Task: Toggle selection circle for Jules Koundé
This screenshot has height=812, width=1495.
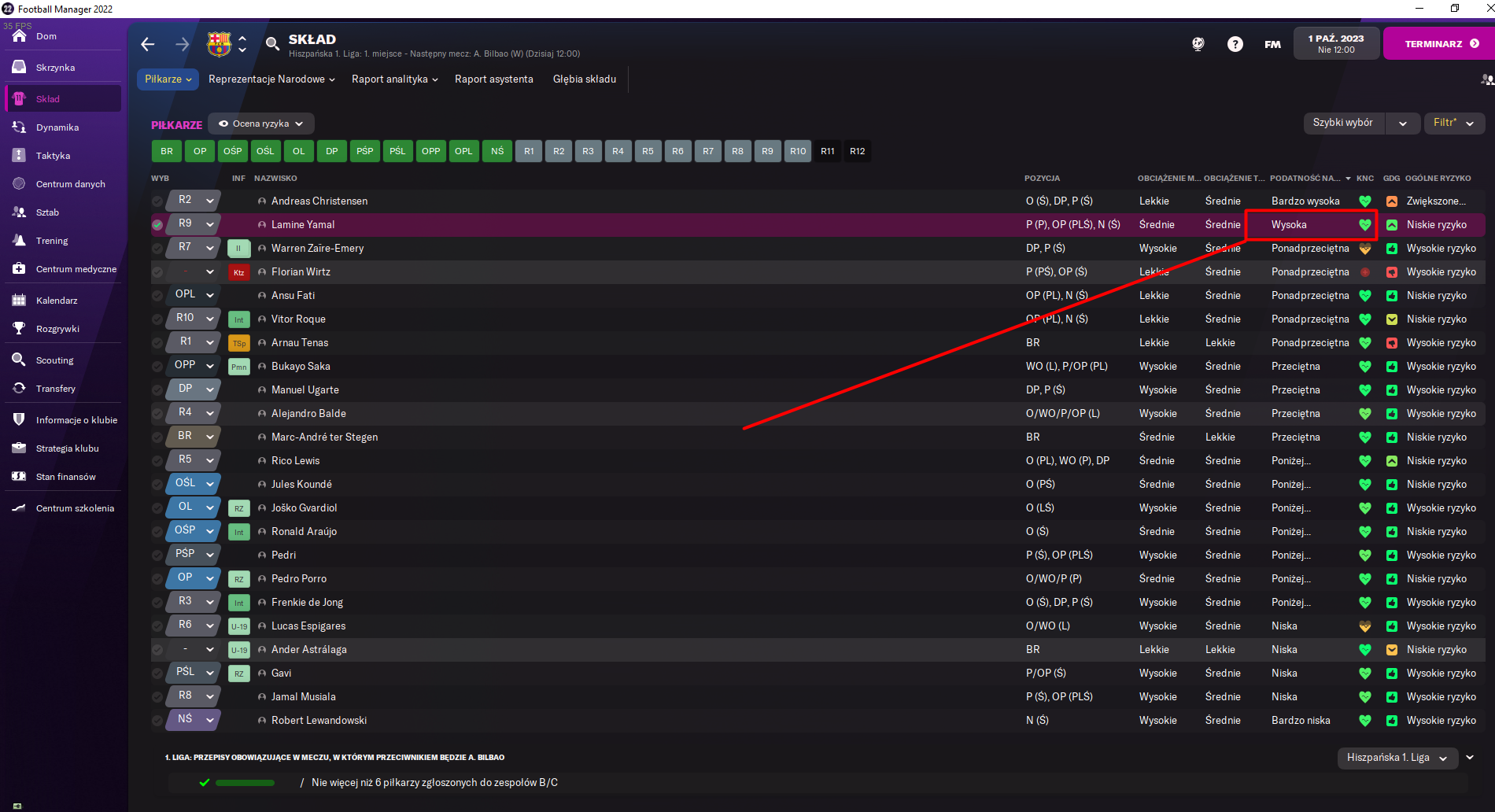Action: [157, 485]
